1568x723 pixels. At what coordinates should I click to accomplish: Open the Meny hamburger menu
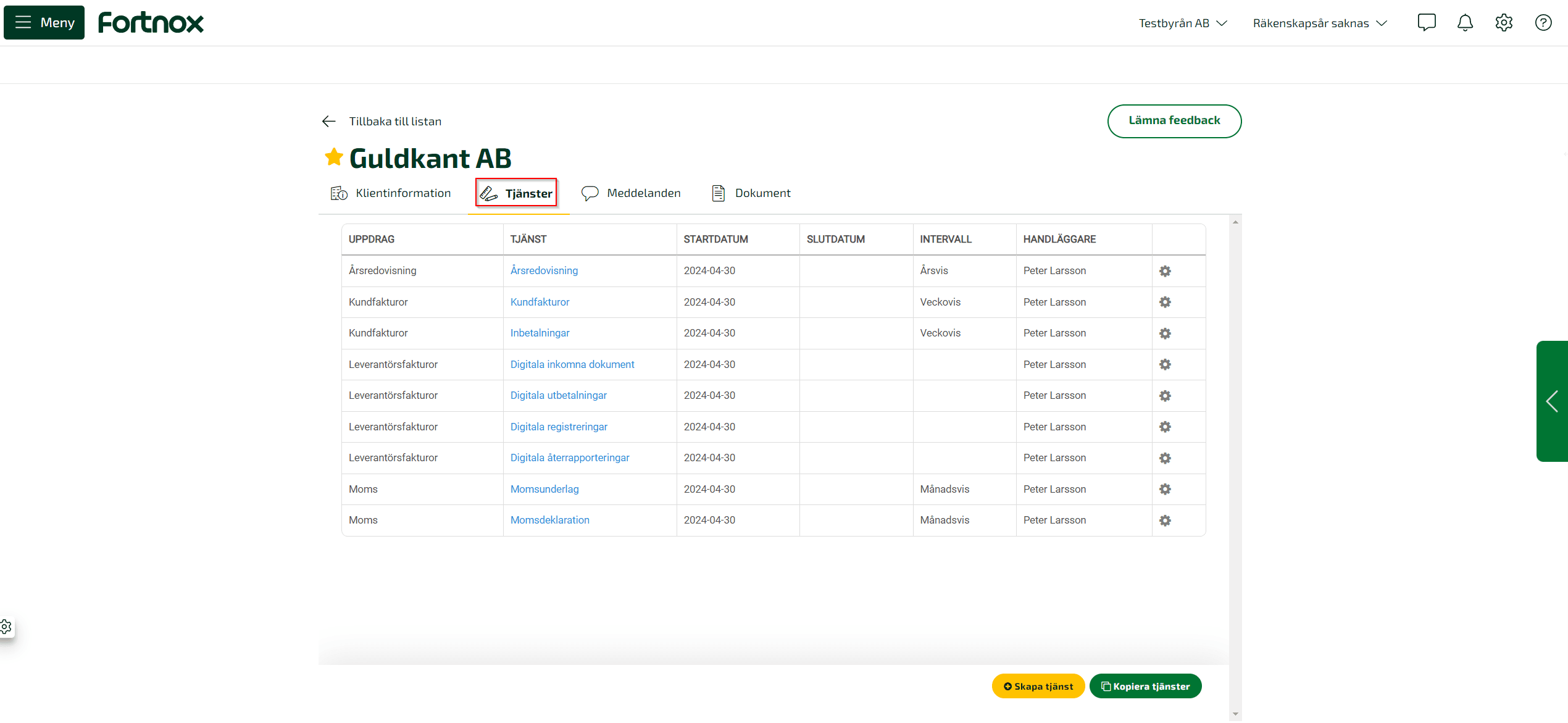(44, 22)
